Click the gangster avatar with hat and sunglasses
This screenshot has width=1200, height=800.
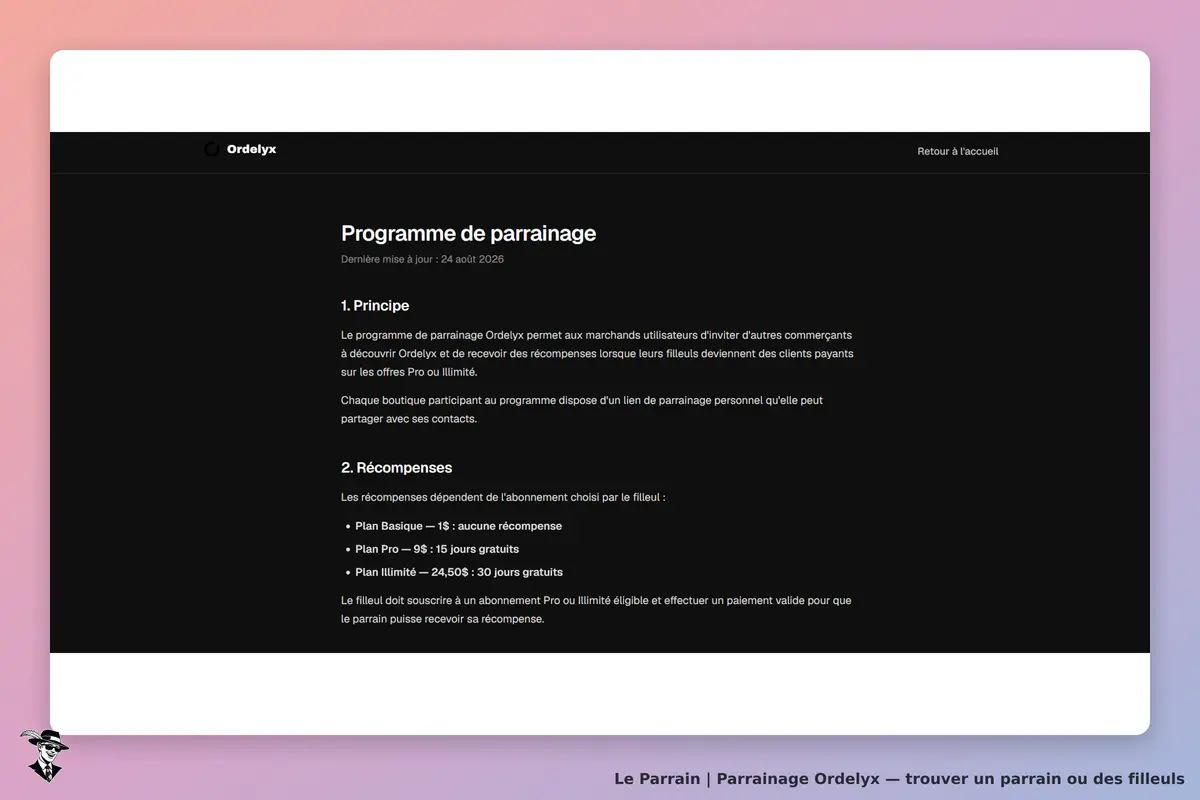[44, 755]
